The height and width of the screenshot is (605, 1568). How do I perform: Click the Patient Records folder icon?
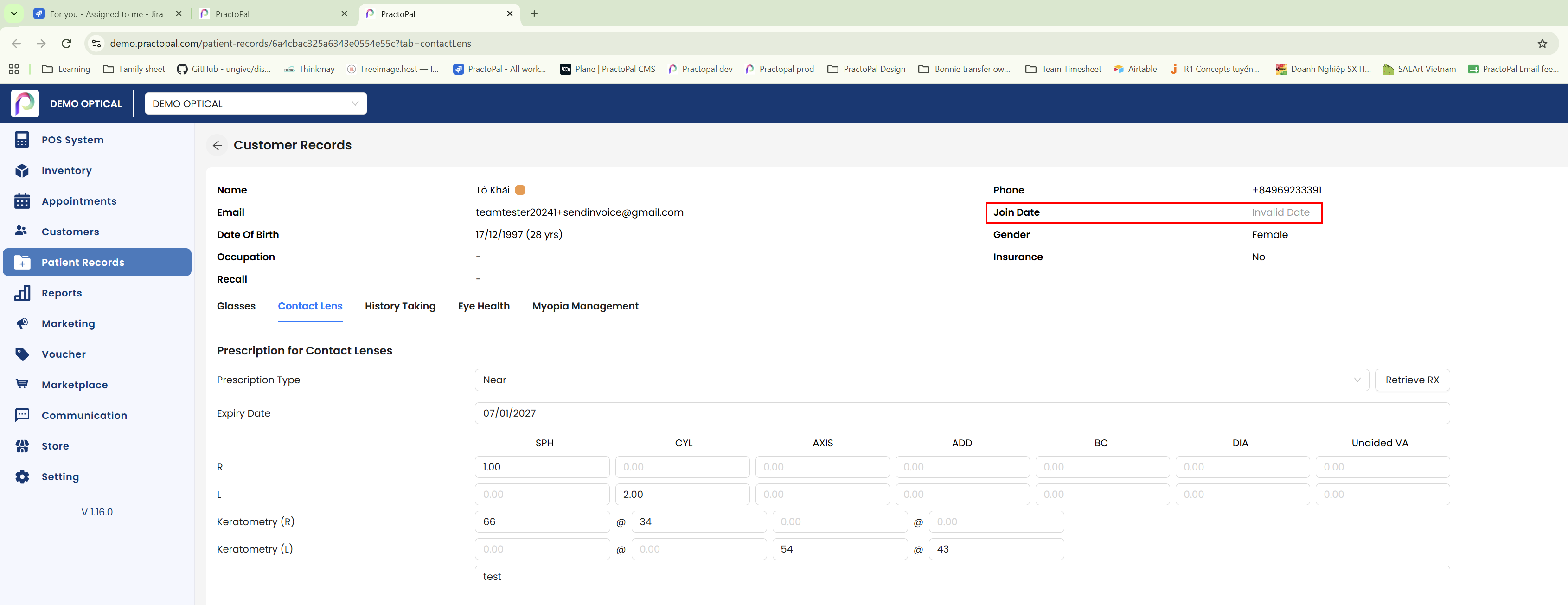coord(22,262)
